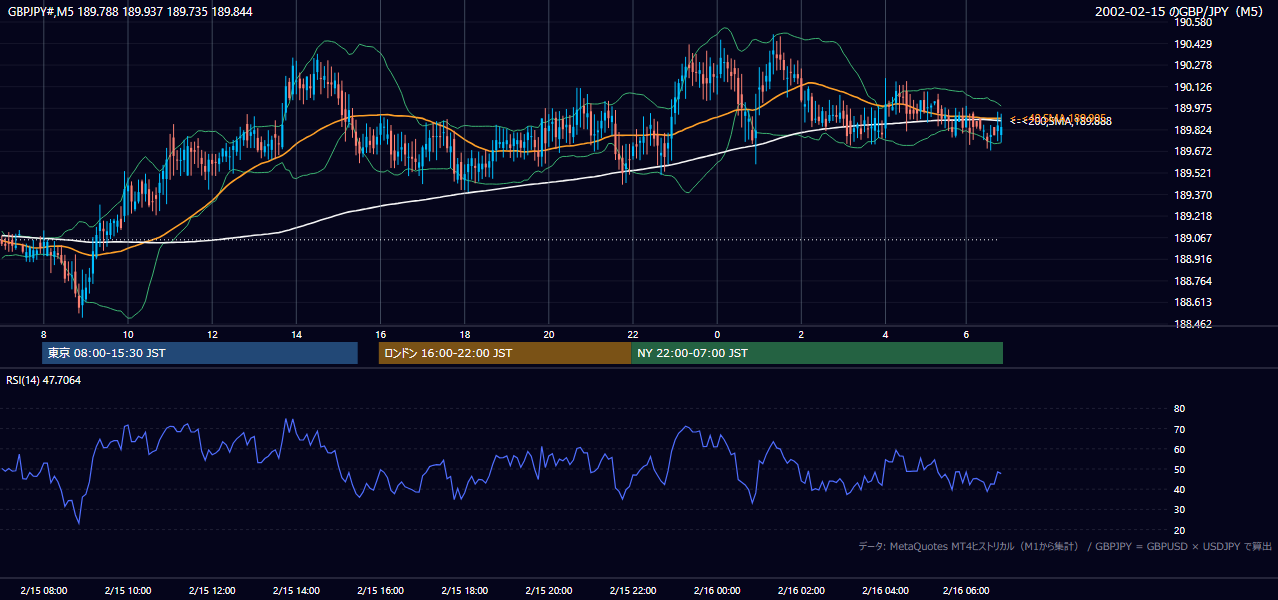Click the 2/15 18:00 date axis label
This screenshot has width=1278, height=600.
[465, 591]
